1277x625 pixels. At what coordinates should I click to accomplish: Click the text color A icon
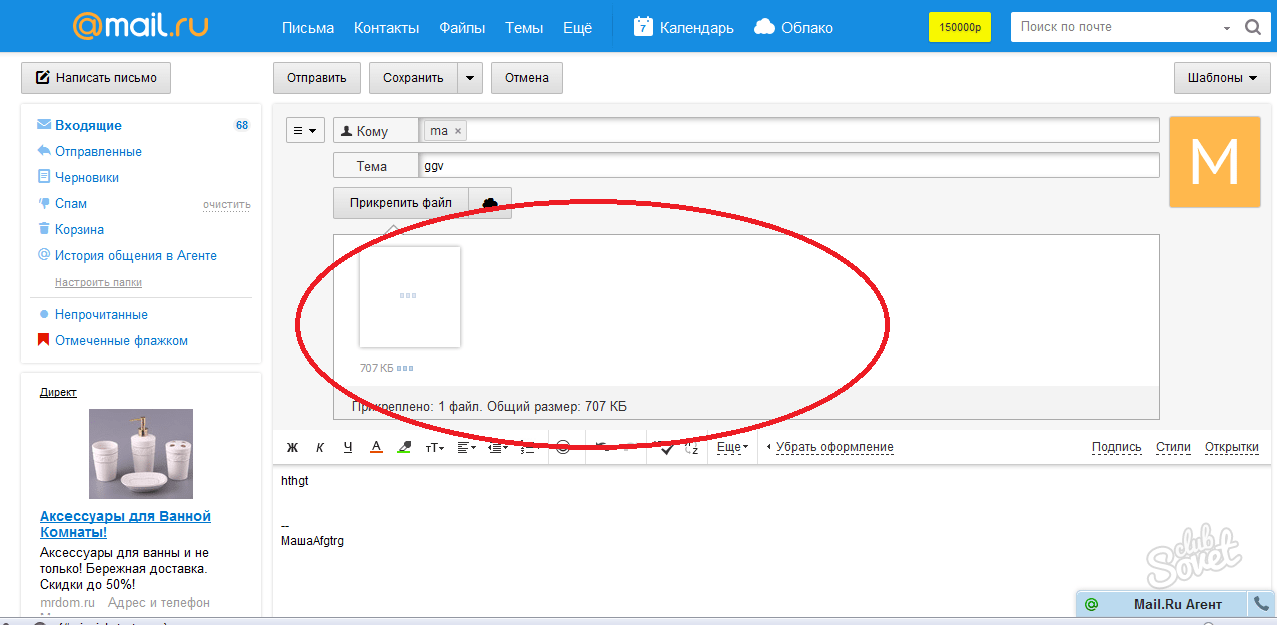point(376,448)
